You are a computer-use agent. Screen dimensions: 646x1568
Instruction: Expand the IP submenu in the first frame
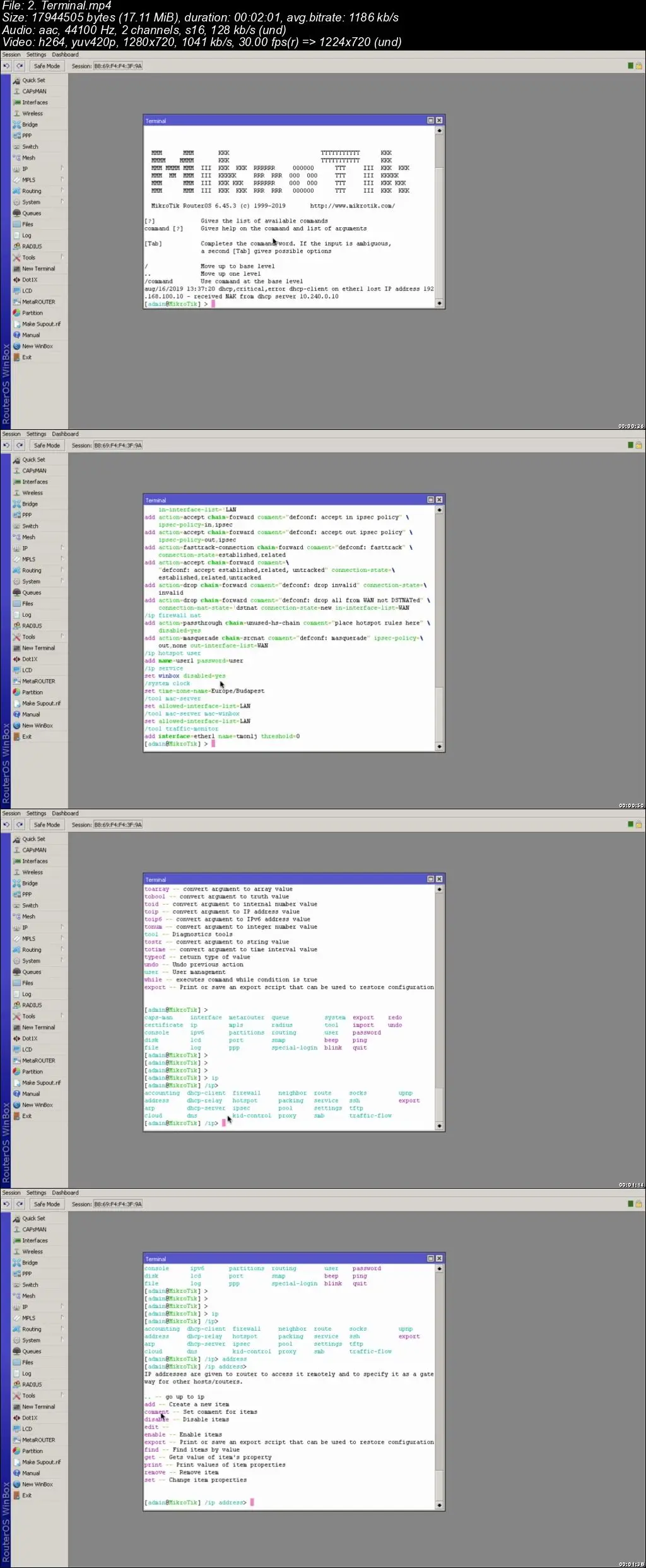click(62, 168)
